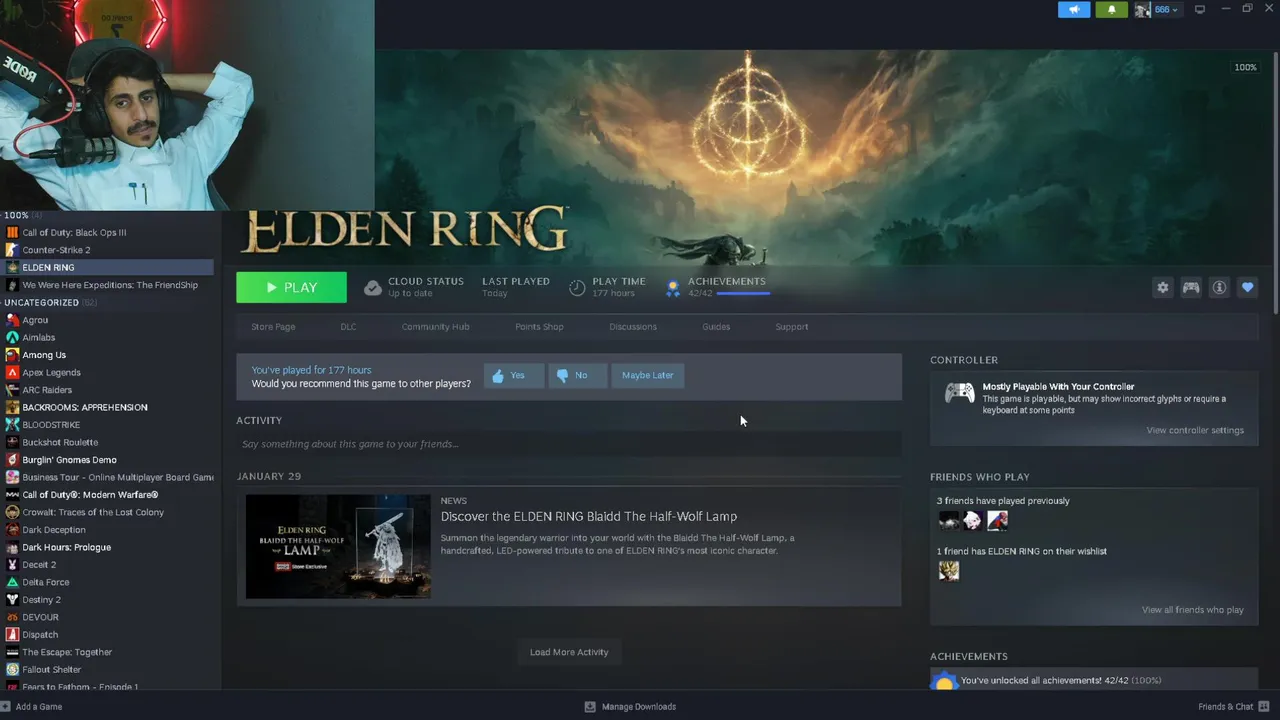The width and height of the screenshot is (1280, 720).
Task: Click the Agrou game icon
Action: click(x=12, y=320)
